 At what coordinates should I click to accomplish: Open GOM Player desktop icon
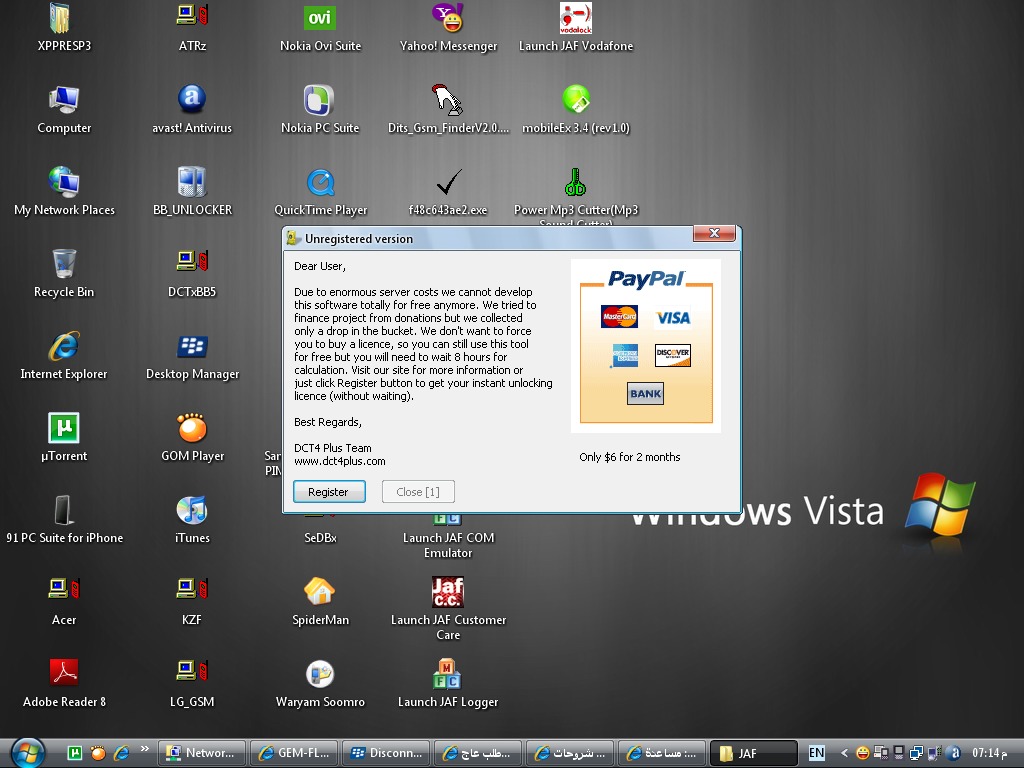point(192,428)
